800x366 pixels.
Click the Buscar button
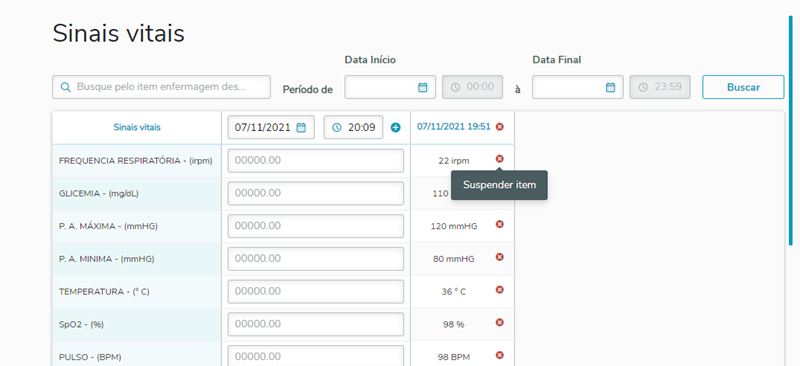743,87
